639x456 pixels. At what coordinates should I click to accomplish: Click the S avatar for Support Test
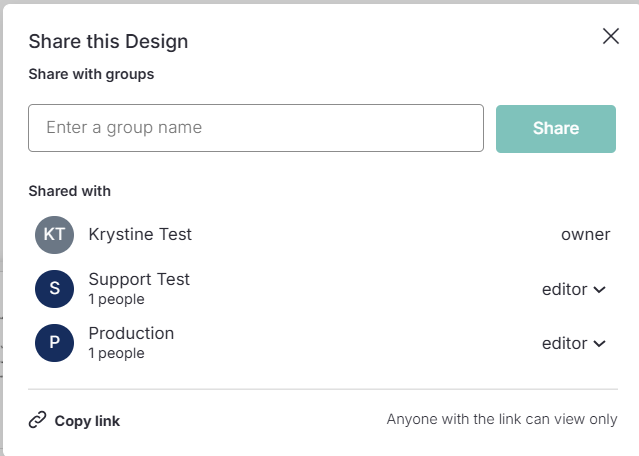click(x=54, y=289)
